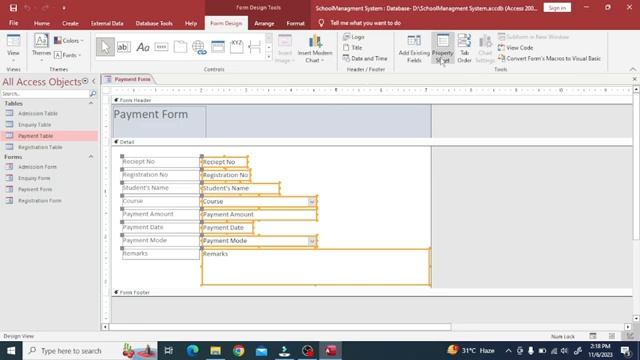Choose the Hyperlink control icon
This screenshot has width=640, height=360.
(199, 47)
